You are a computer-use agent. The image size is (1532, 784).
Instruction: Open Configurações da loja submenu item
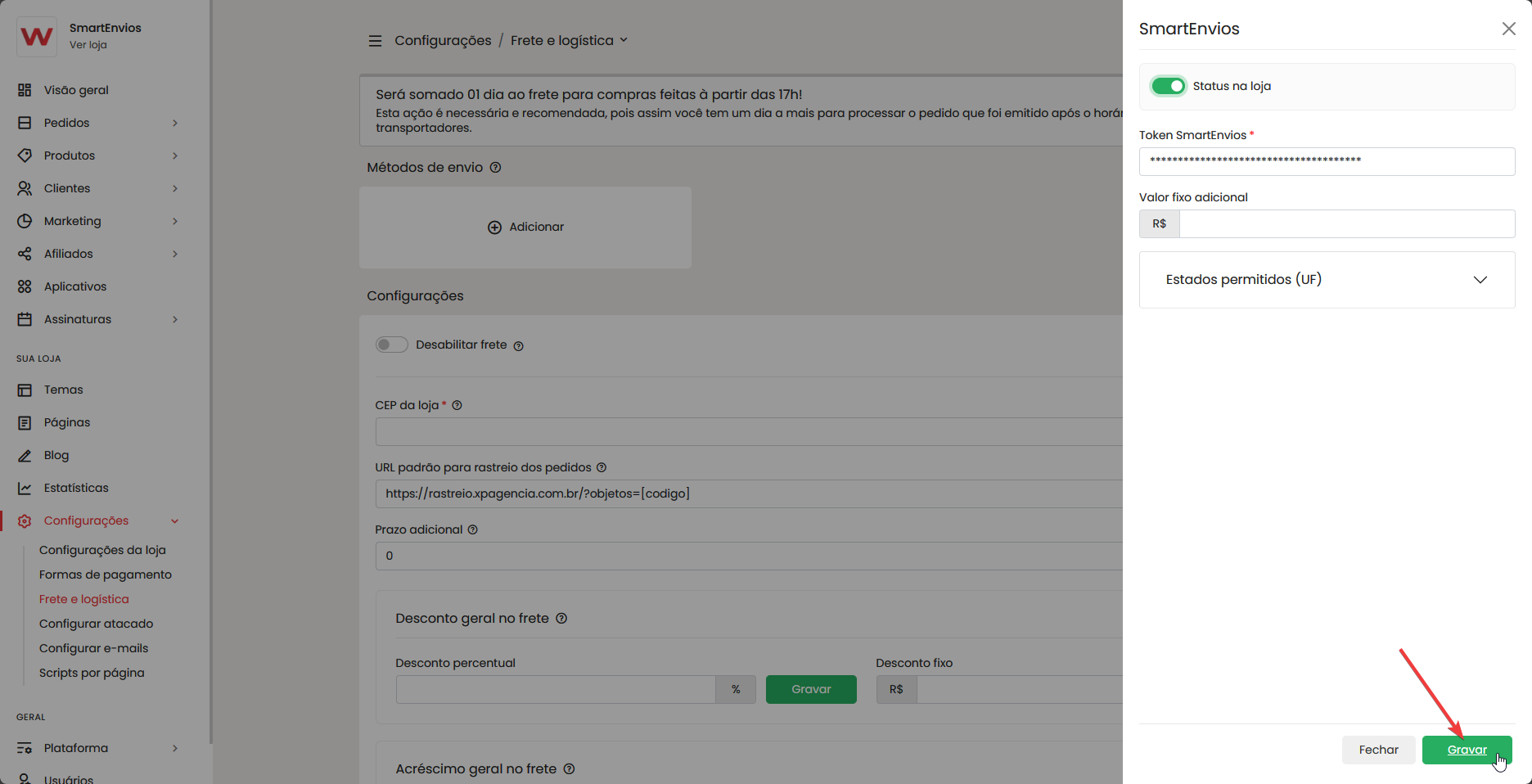[x=102, y=550]
